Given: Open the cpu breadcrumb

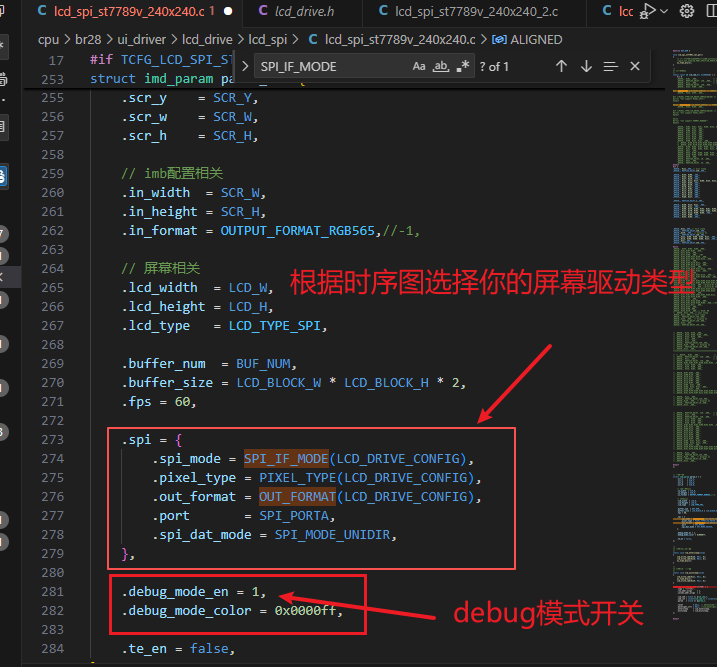Looking at the screenshot, I should click(x=48, y=40).
